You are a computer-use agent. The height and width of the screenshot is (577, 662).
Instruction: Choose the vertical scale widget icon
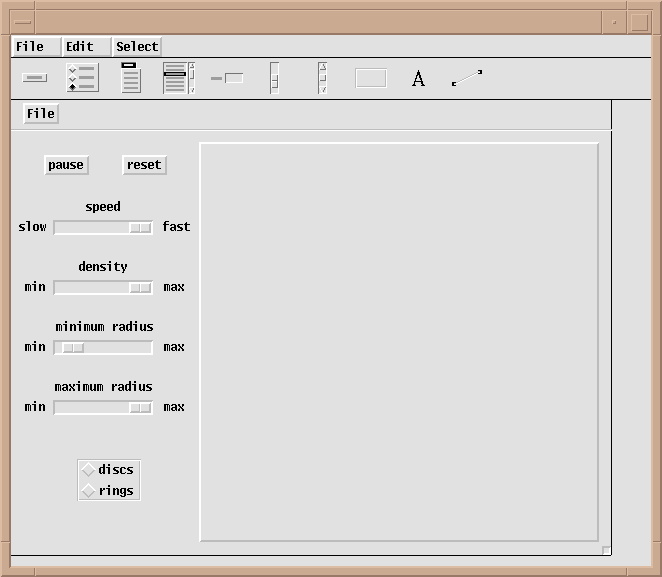point(274,78)
